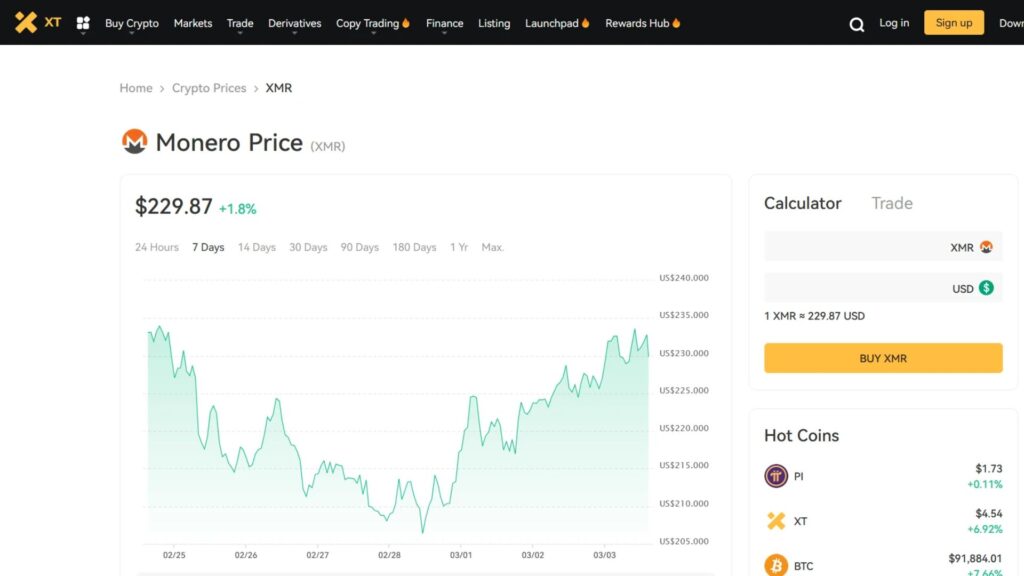Open the Markets menu item
Viewport: 1024px width, 576px height.
point(193,23)
